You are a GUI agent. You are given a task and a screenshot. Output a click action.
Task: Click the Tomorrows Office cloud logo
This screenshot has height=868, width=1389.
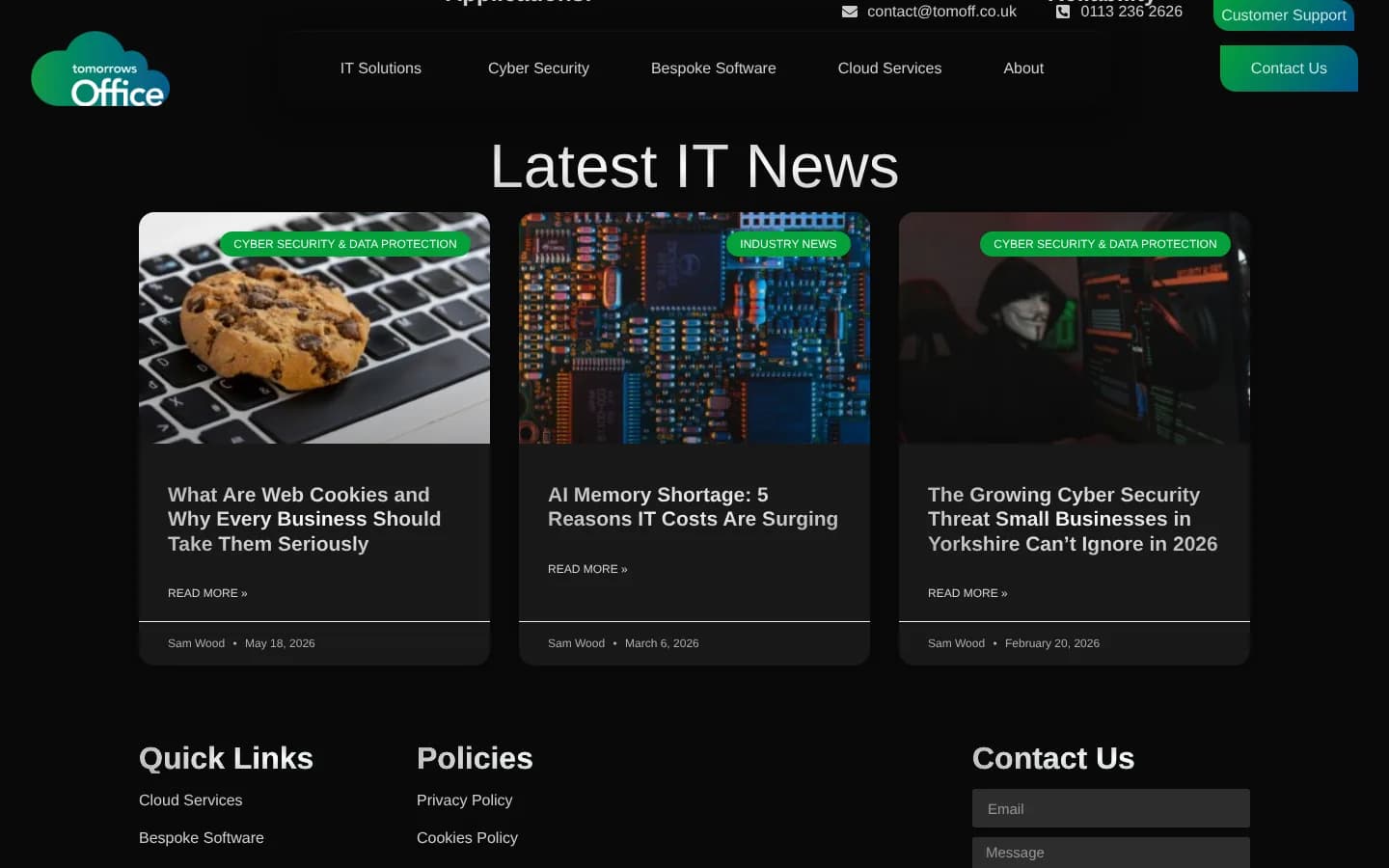(x=100, y=69)
